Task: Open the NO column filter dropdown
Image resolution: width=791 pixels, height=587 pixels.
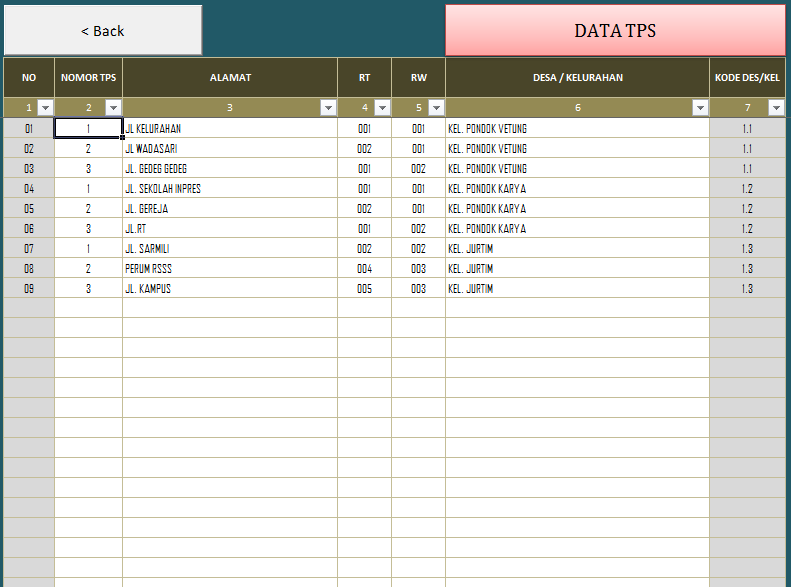Action: (45, 107)
